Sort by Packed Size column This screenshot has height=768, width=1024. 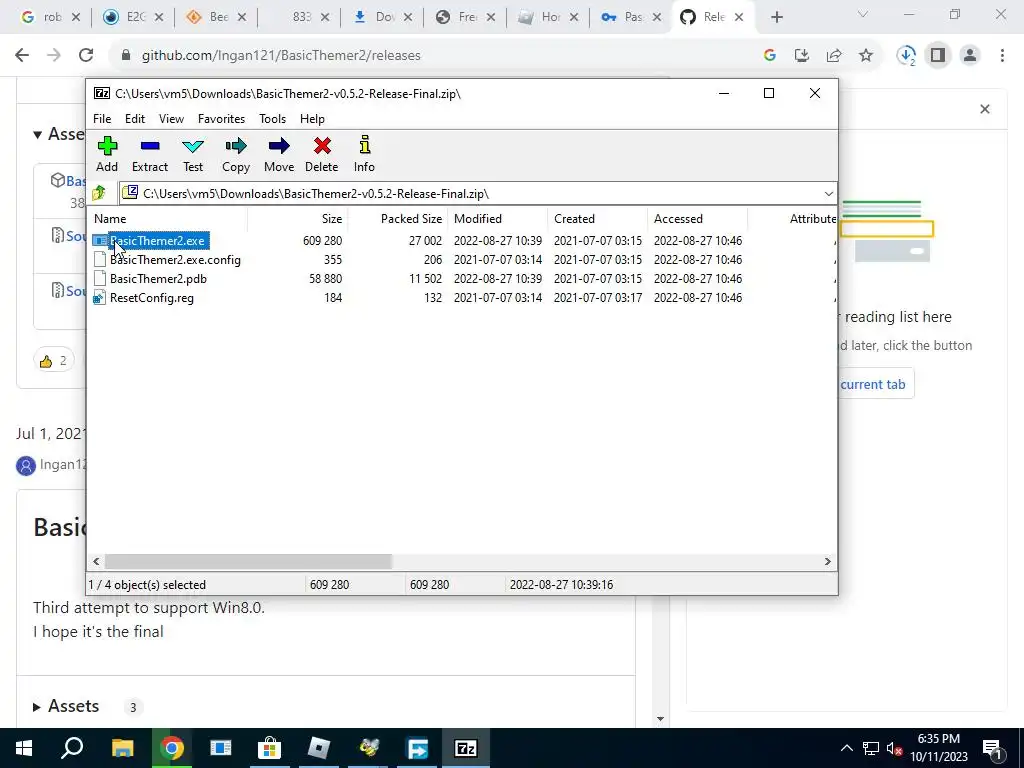pos(398,219)
